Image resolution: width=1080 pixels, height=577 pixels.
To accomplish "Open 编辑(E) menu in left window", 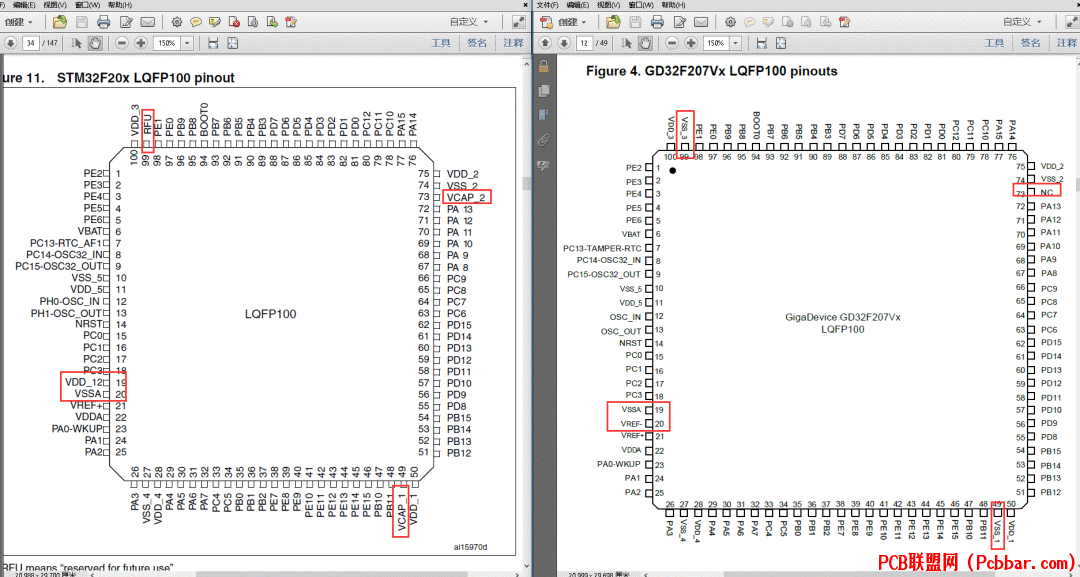I will [x=23, y=5].
